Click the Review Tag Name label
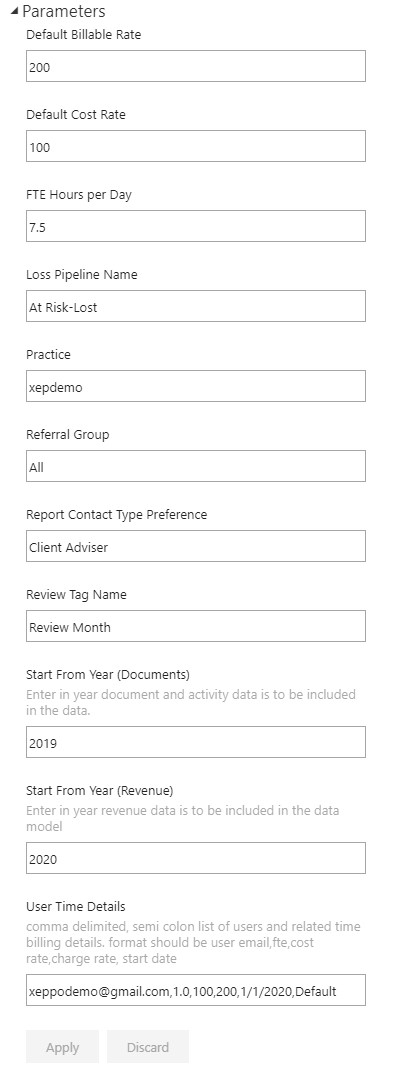 [x=76, y=594]
